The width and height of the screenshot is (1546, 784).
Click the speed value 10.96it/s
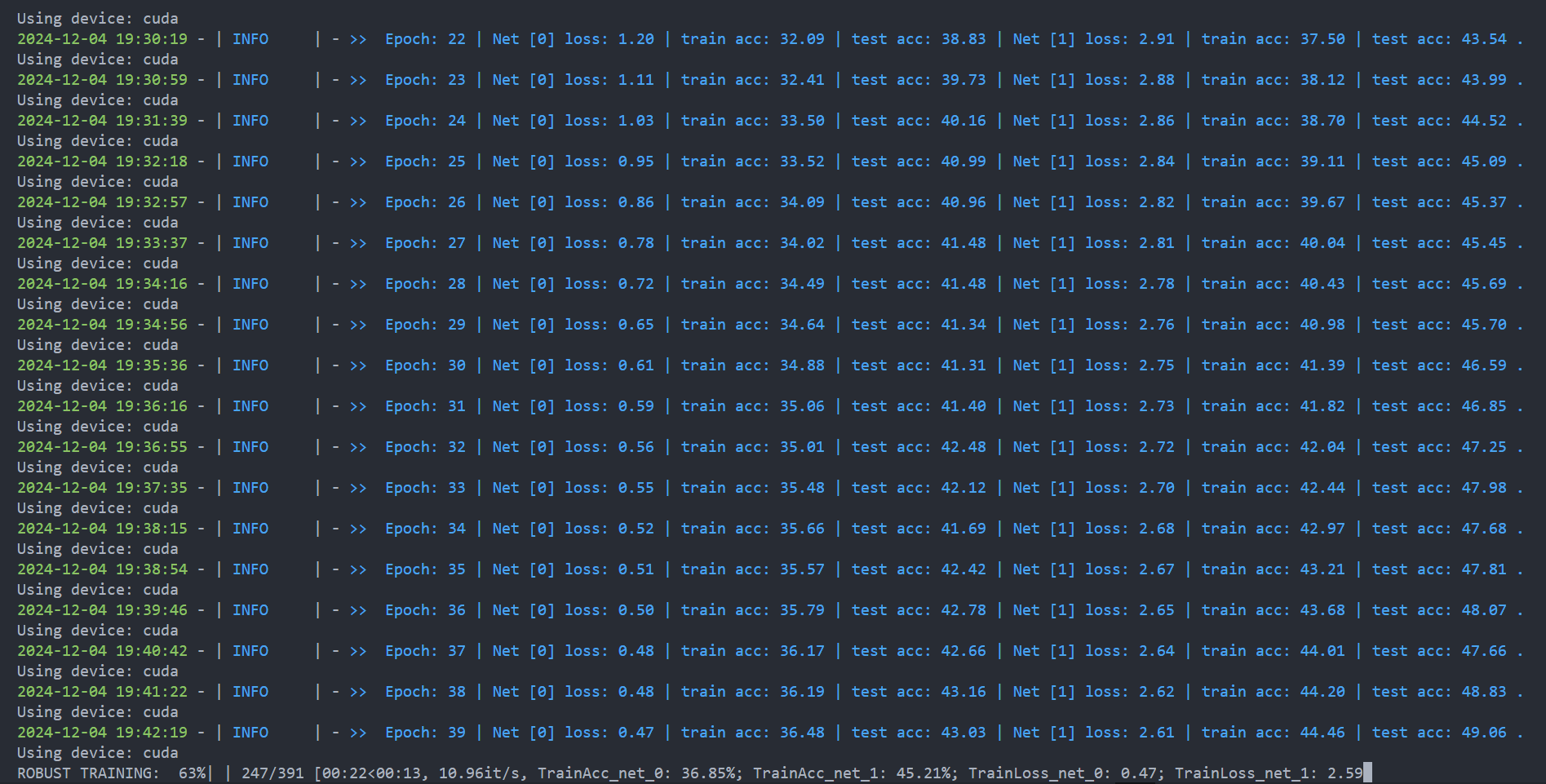coord(483,773)
